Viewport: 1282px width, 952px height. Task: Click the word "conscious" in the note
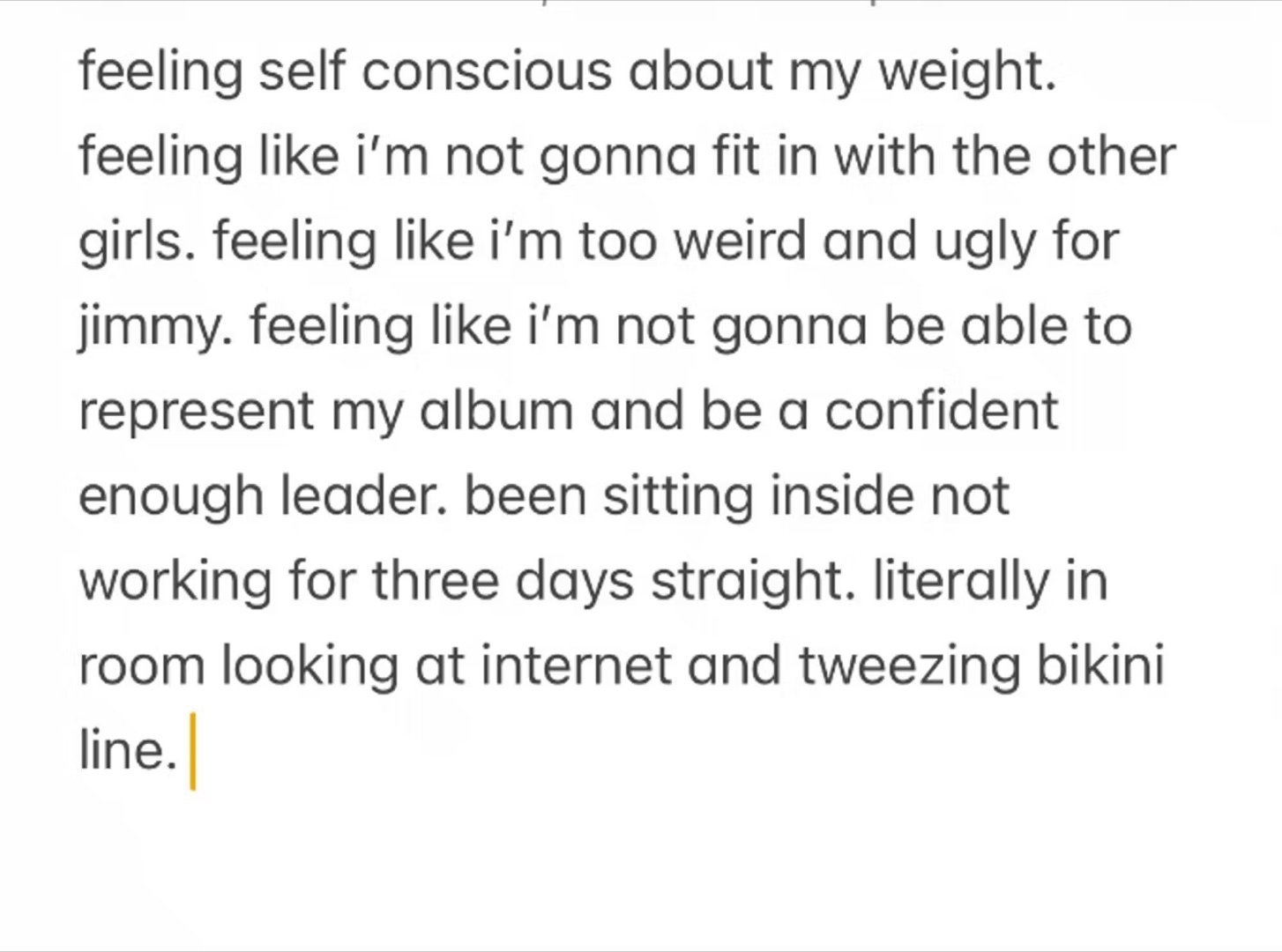tap(486, 71)
